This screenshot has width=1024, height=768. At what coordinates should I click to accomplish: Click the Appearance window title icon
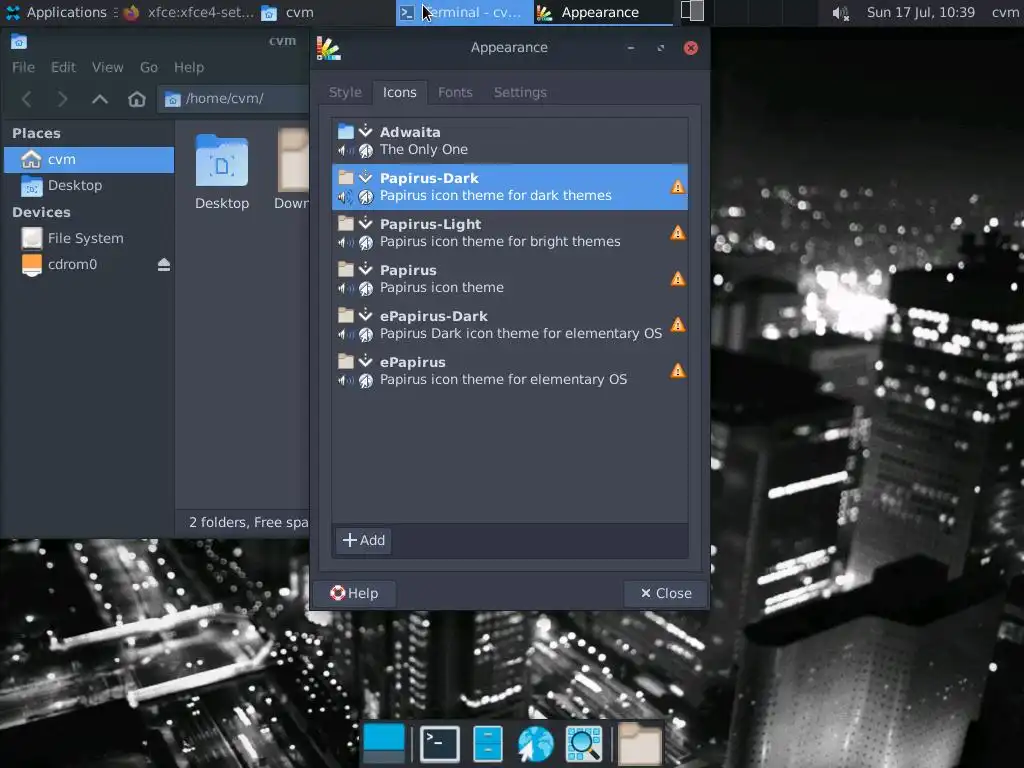(328, 48)
